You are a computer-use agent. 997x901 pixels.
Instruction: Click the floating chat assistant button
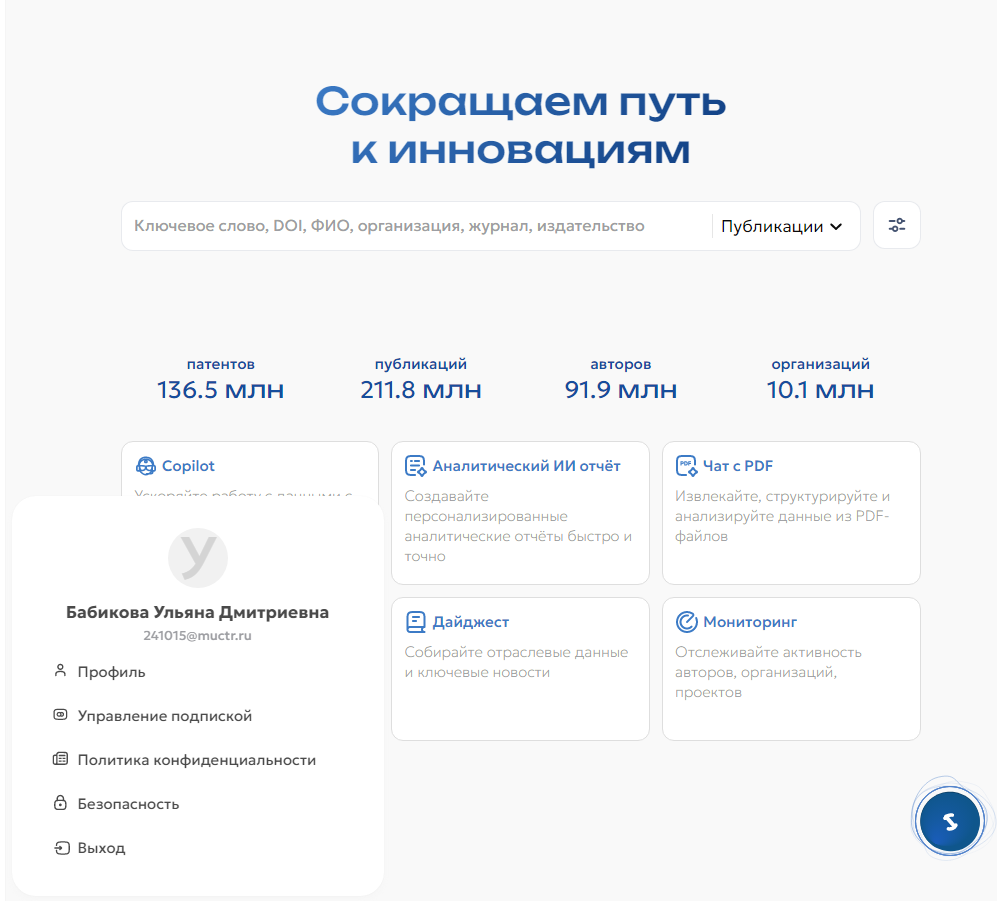pyautogui.click(x=950, y=822)
